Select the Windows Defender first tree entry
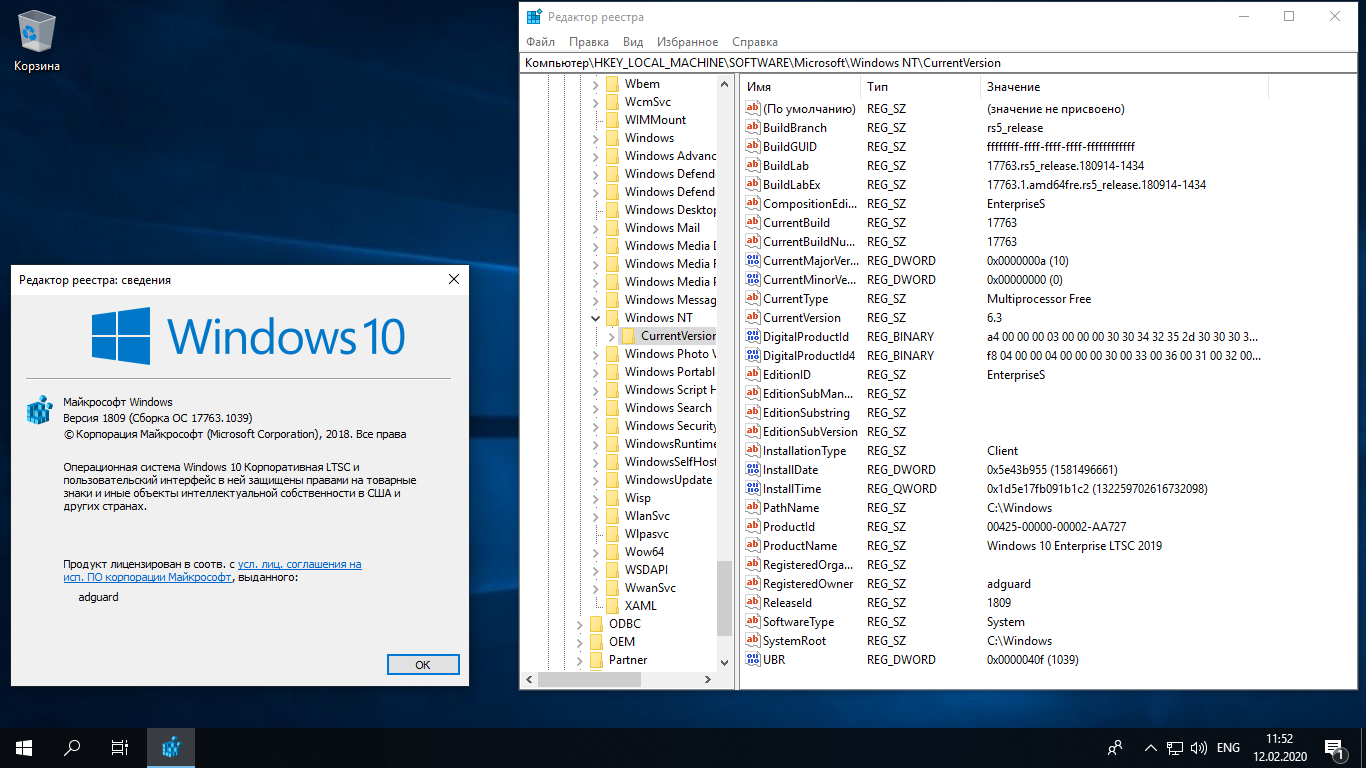Viewport: 1366px width, 768px height. tap(669, 174)
